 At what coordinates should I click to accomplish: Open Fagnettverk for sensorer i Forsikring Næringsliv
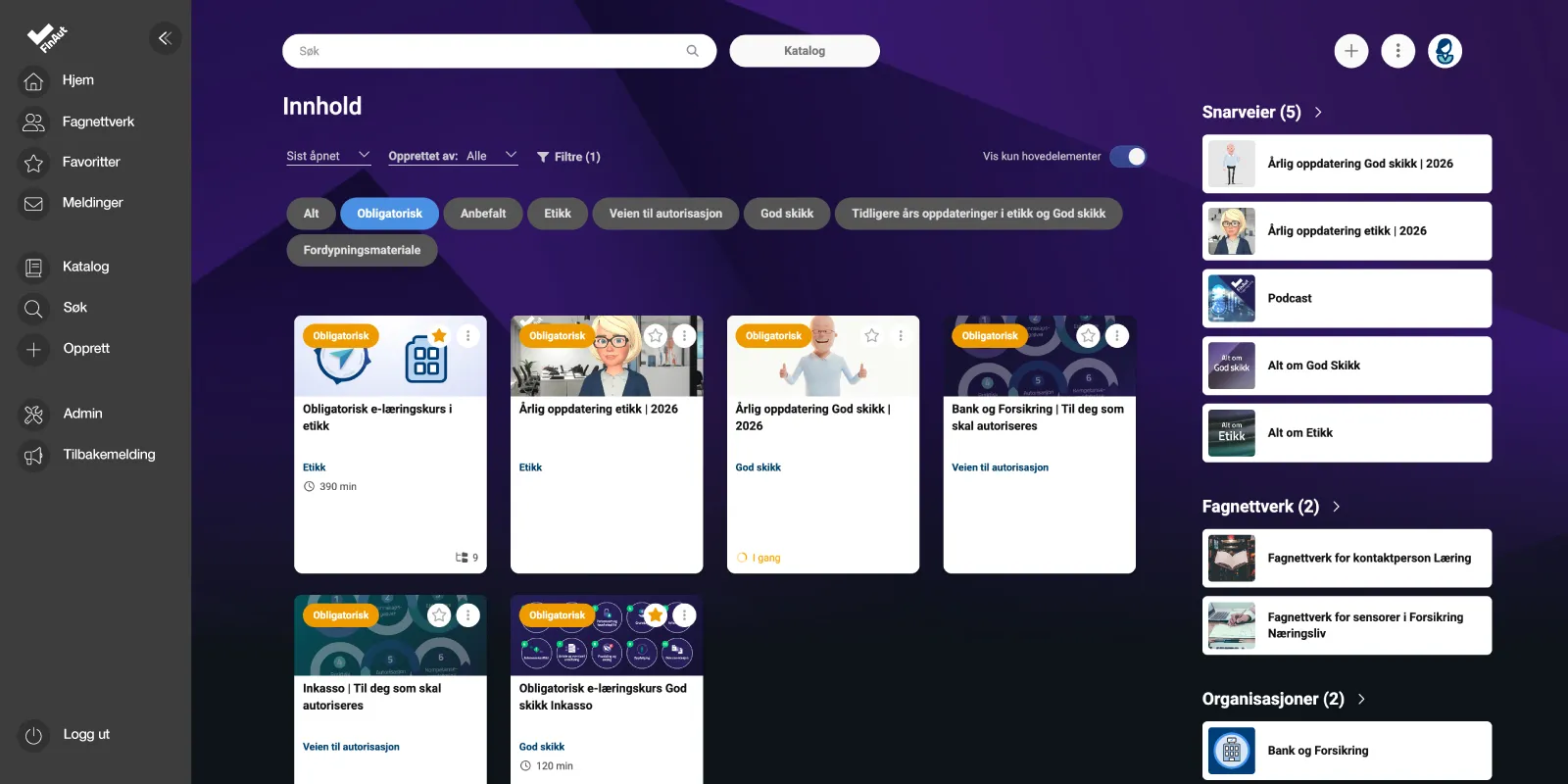point(1347,625)
